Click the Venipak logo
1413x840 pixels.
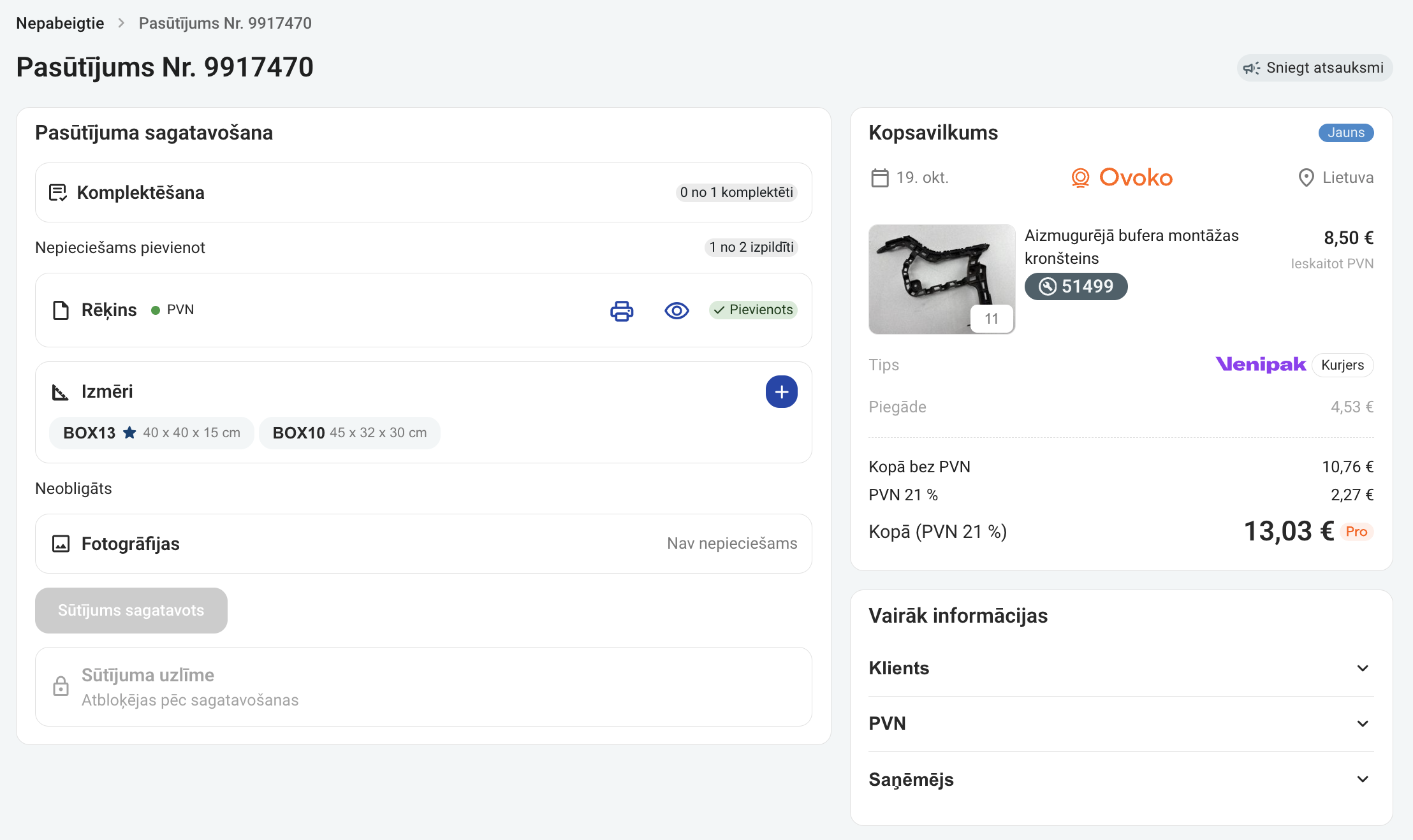point(1261,365)
